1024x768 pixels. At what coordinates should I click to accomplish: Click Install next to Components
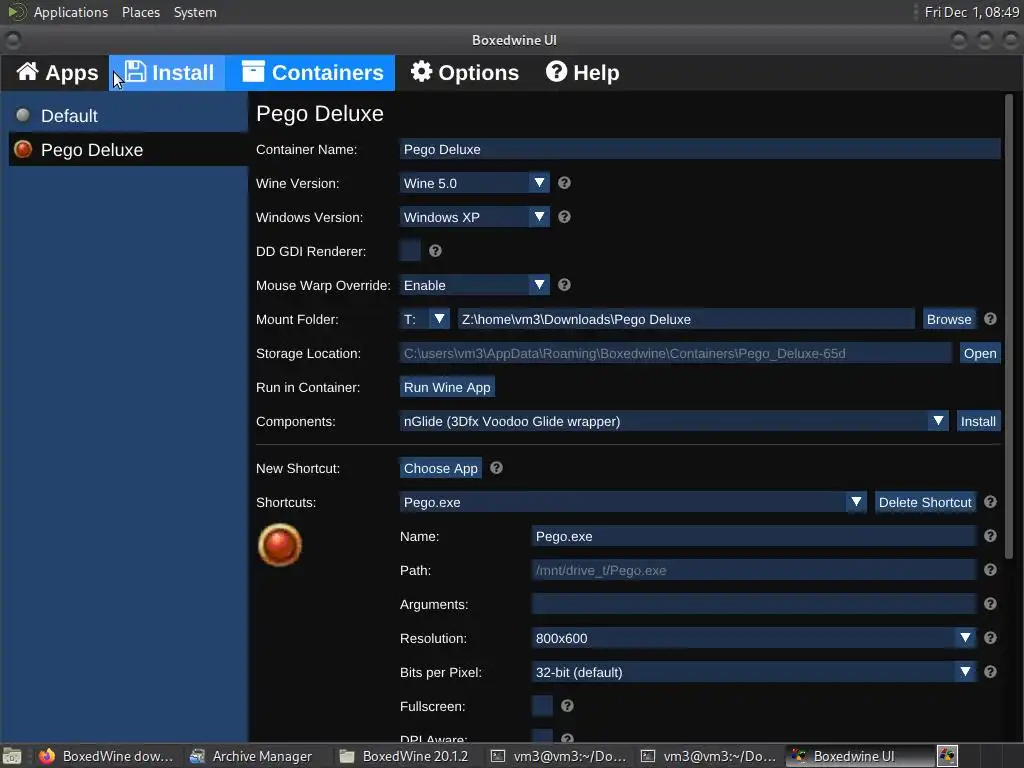978,421
